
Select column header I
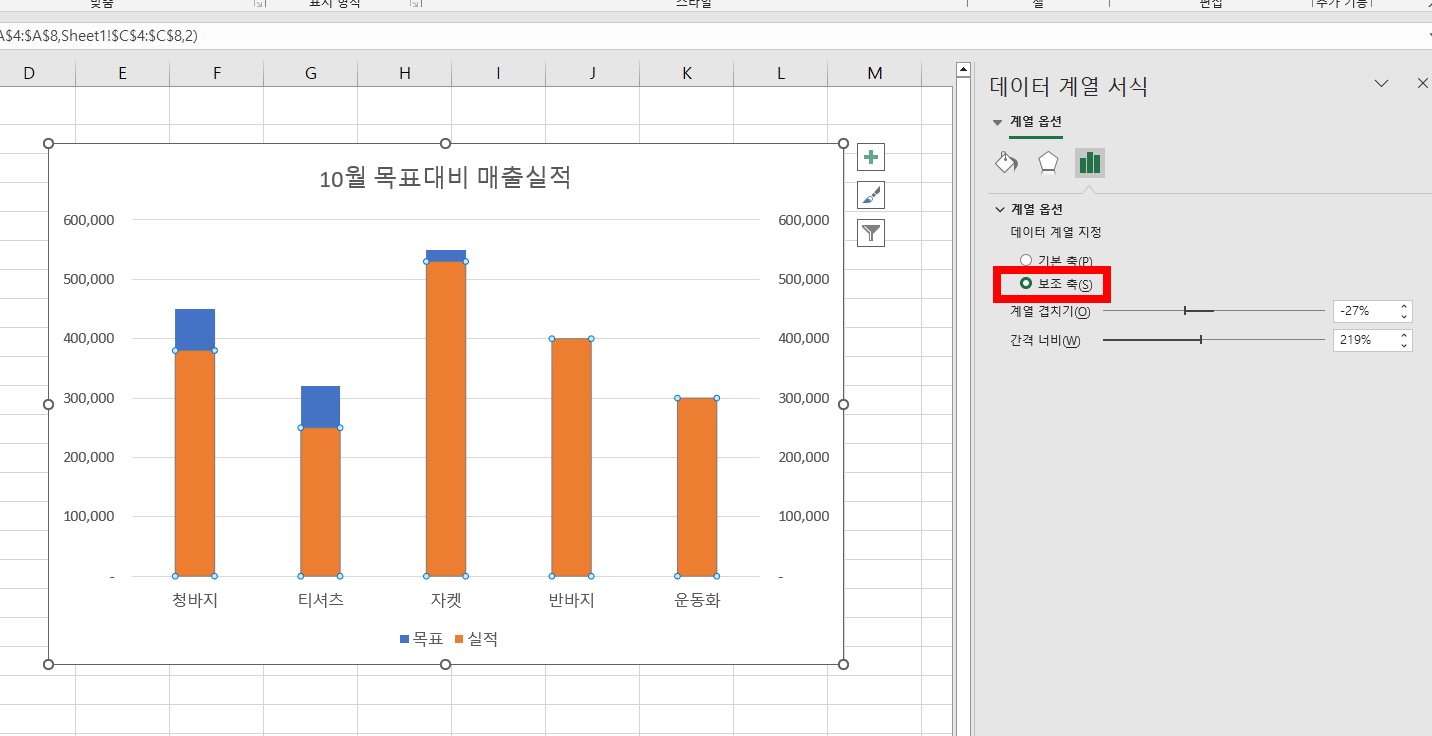[x=498, y=73]
